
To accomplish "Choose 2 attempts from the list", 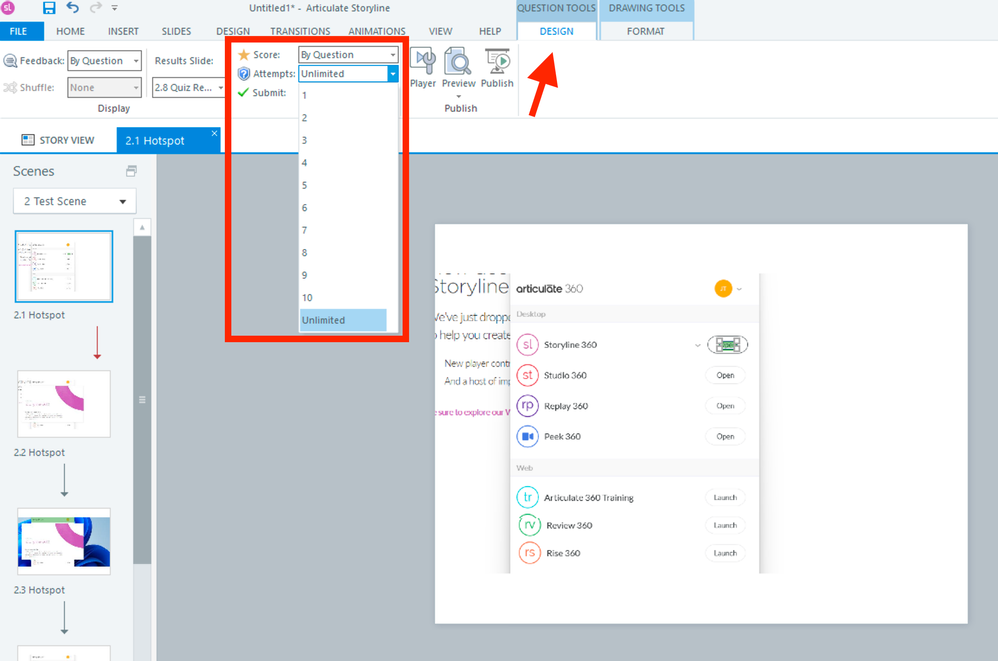I will click(x=343, y=118).
